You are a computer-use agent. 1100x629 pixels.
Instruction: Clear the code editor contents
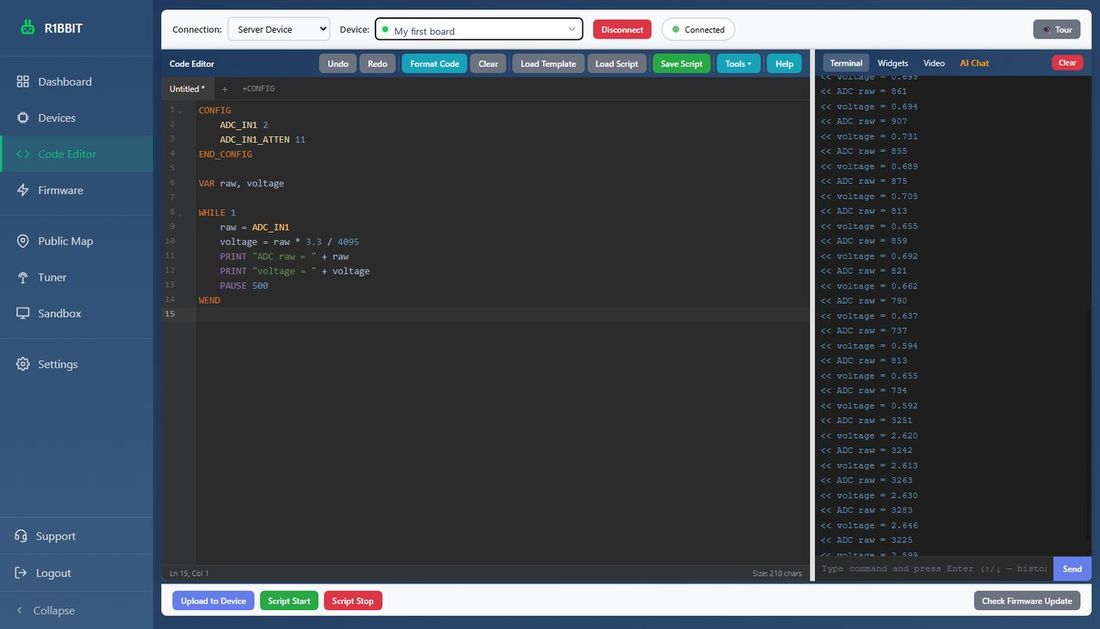click(488, 64)
